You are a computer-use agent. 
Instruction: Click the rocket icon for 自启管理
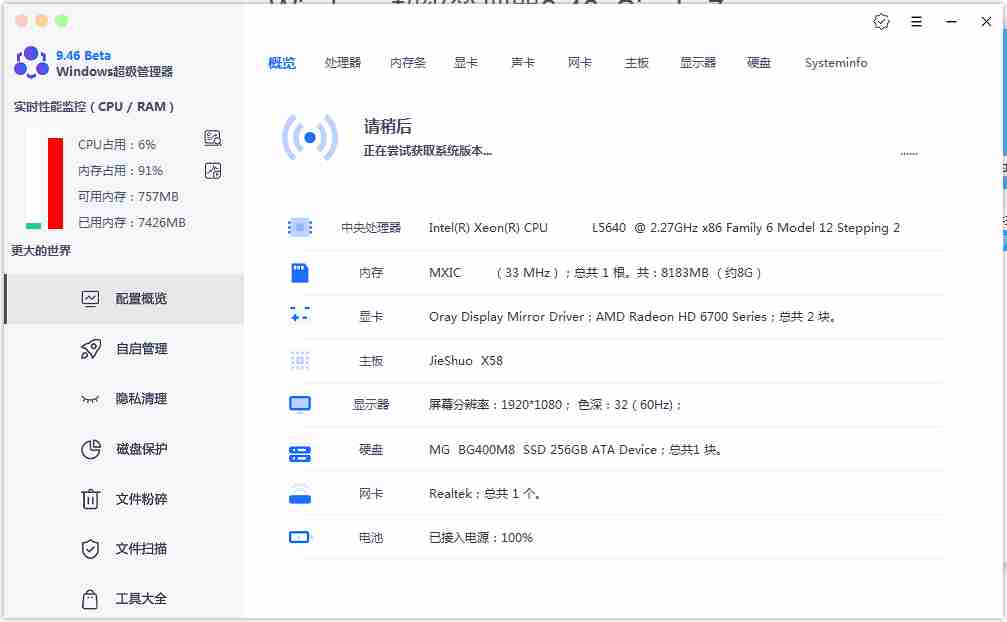pos(91,349)
